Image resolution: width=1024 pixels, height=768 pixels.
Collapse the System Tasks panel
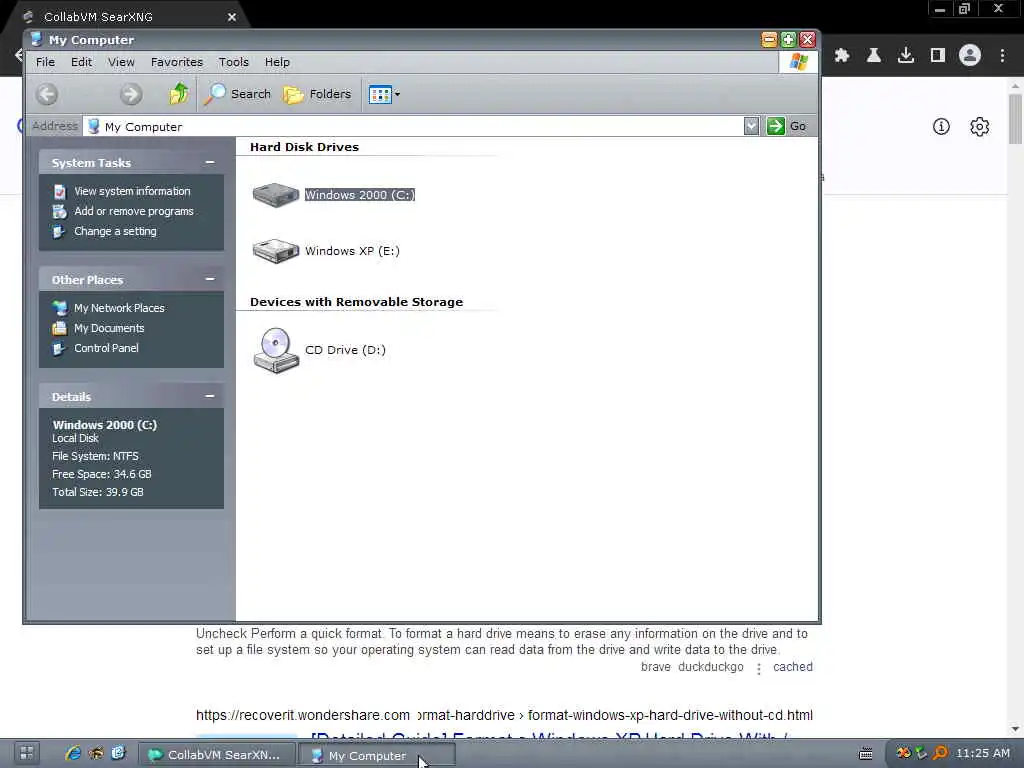click(x=210, y=162)
